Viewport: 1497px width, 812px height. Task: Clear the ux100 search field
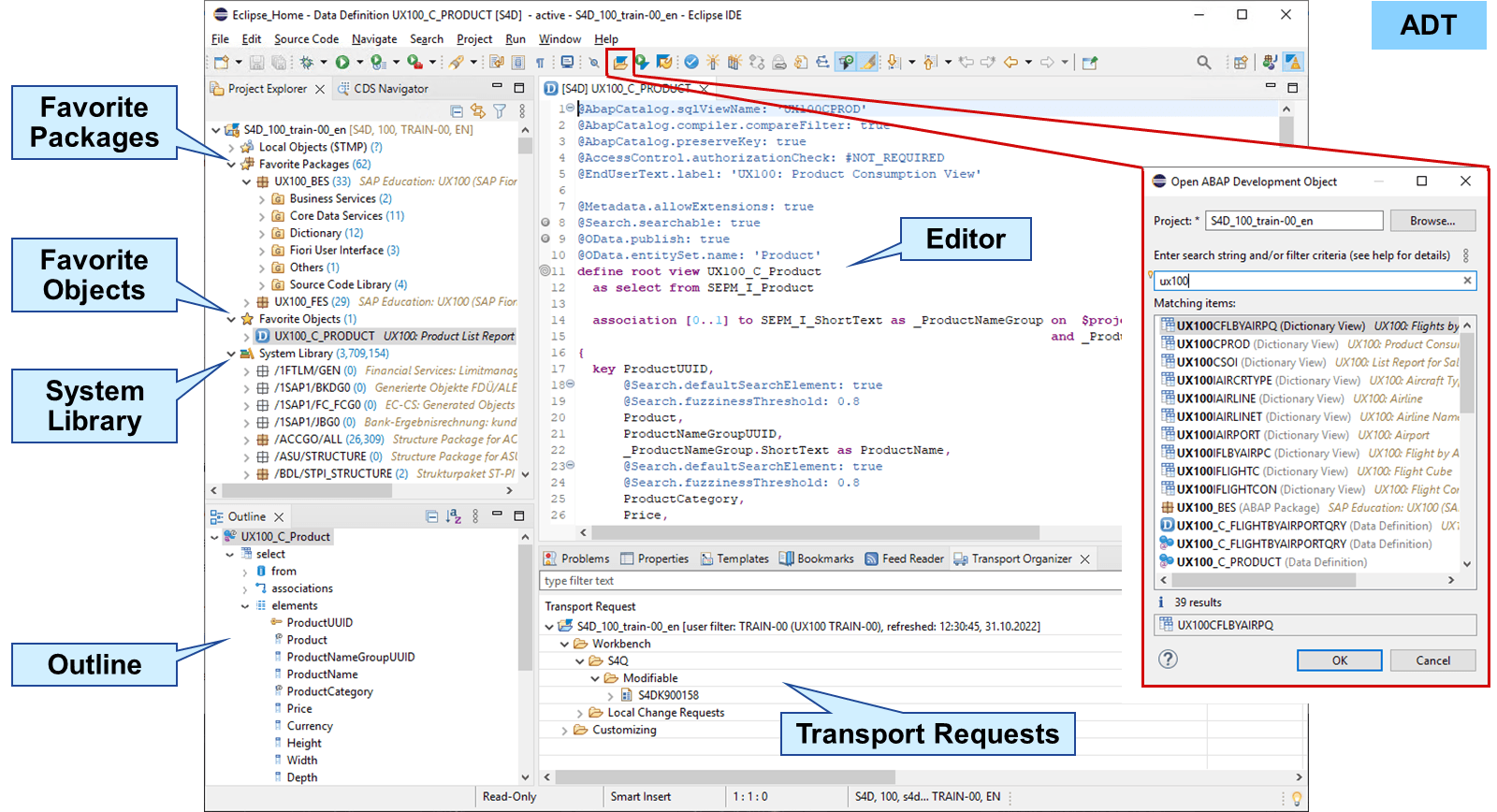(x=1467, y=281)
